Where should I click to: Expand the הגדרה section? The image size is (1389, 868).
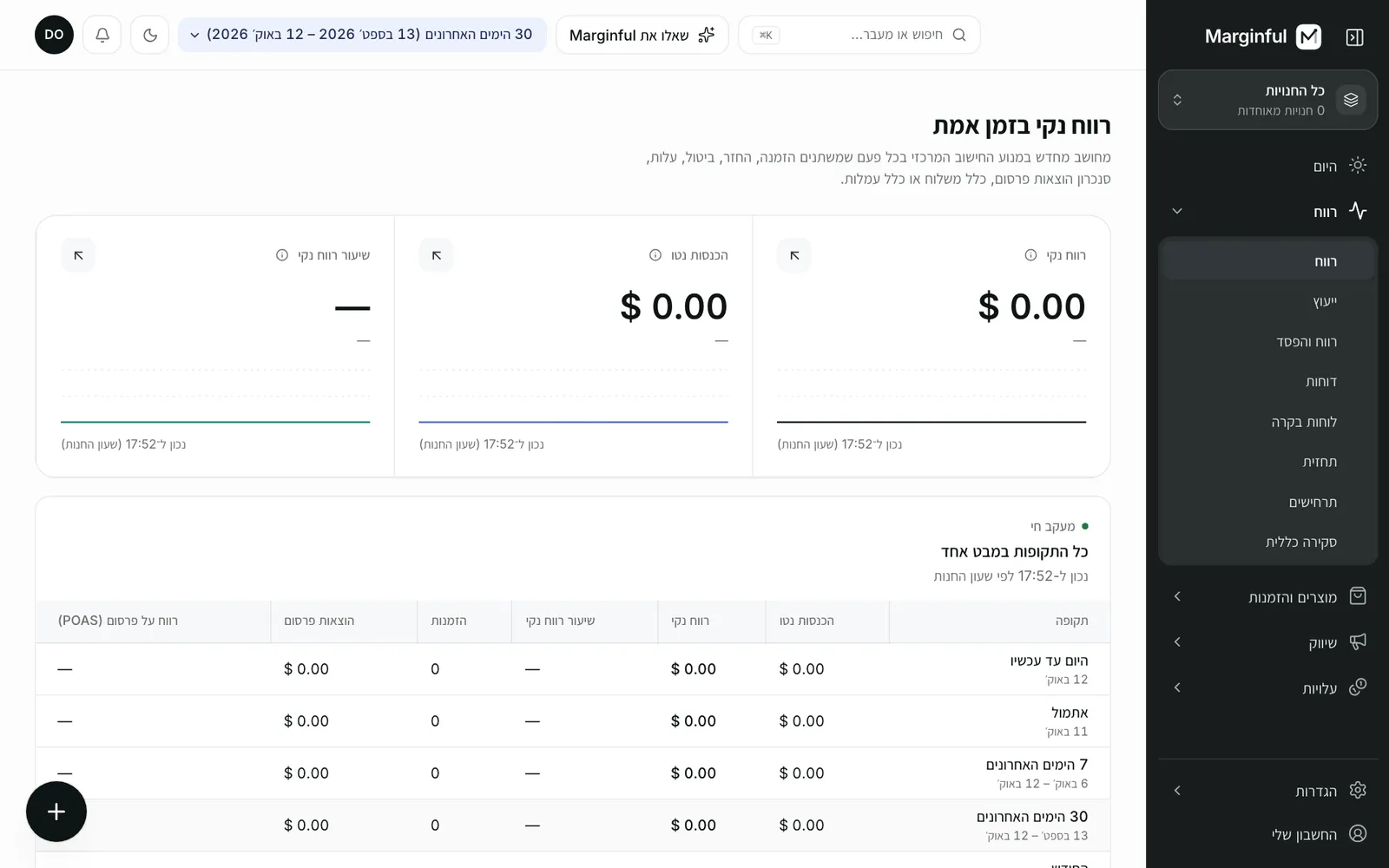(1267, 791)
